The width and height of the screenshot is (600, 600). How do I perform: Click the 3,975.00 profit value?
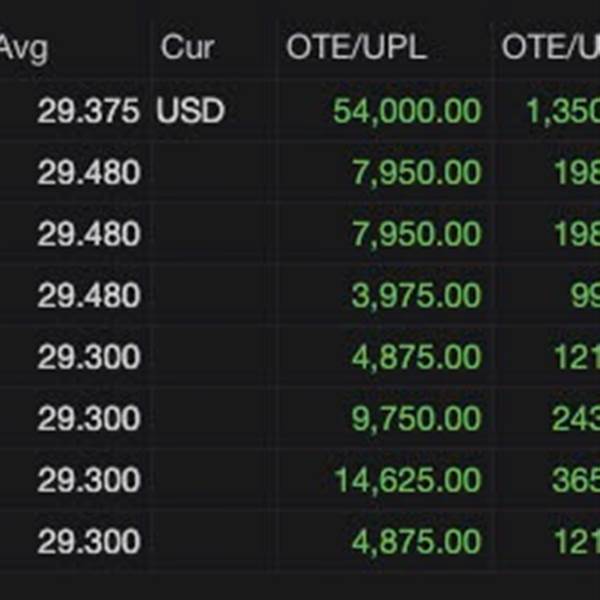coord(416,295)
